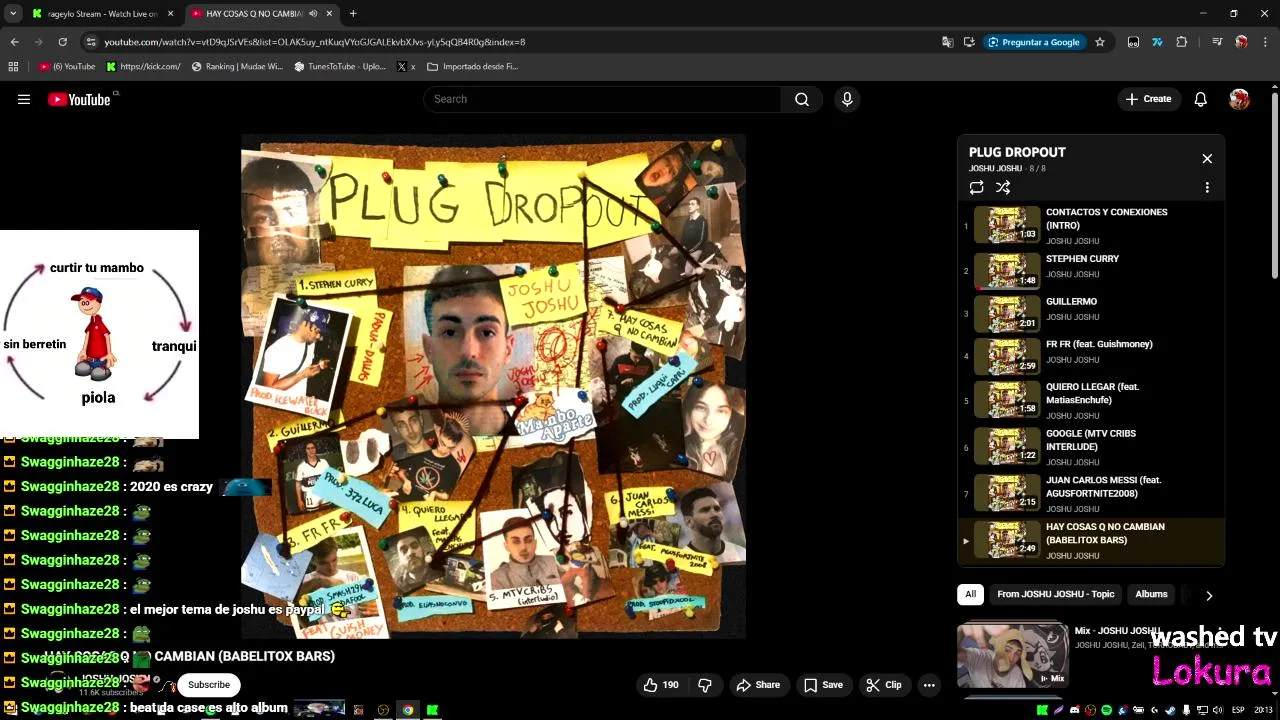Open the YouTube guide hamburger menu
Image resolution: width=1280 pixels, height=720 pixels.
(x=24, y=99)
